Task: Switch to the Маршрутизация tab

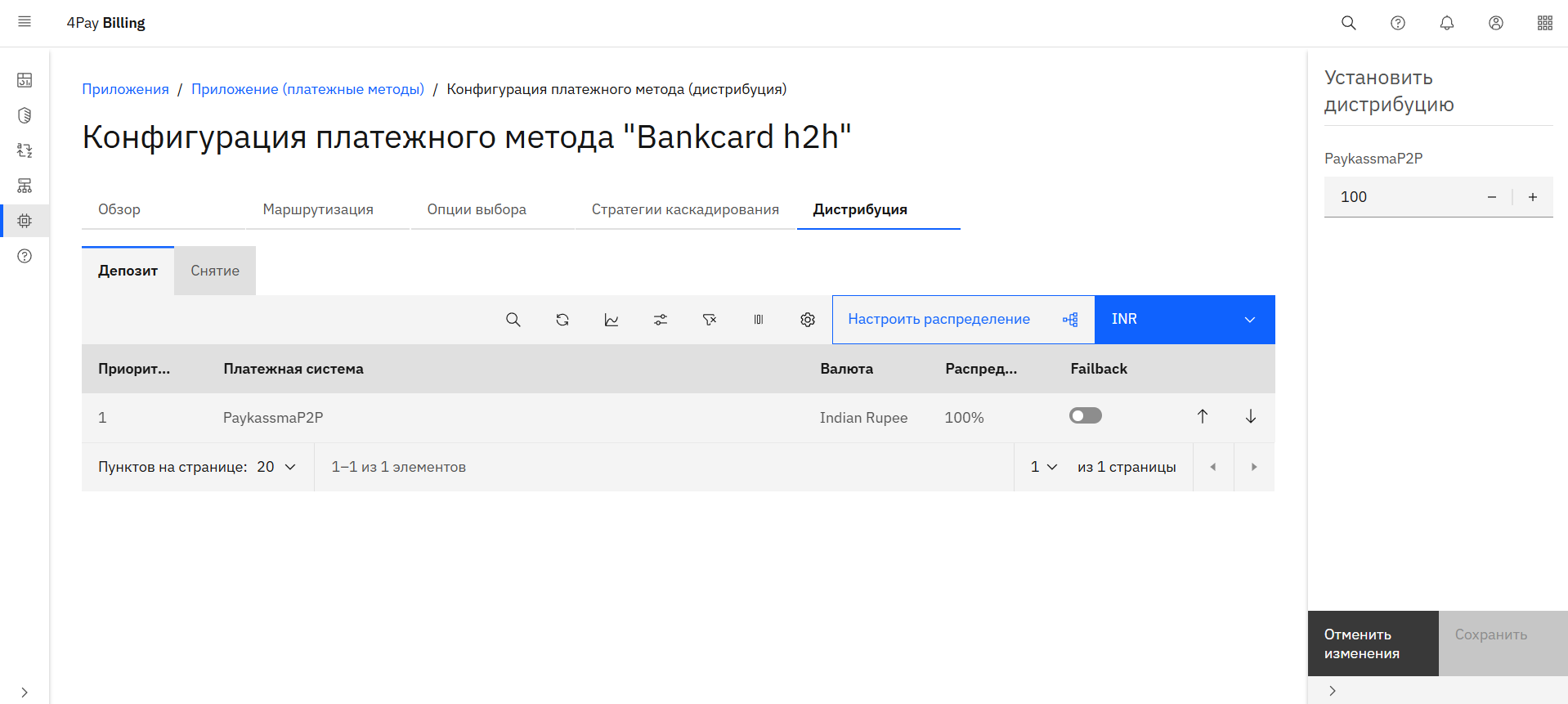Action: [318, 209]
